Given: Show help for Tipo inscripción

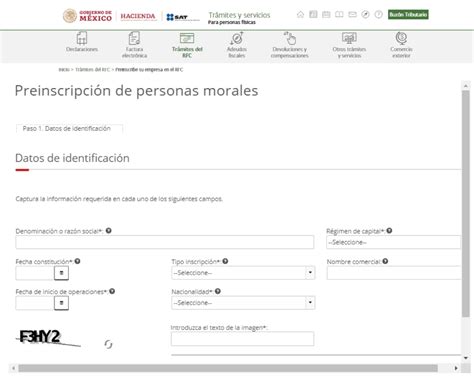Looking at the screenshot, I should pyautogui.click(x=225, y=261).
